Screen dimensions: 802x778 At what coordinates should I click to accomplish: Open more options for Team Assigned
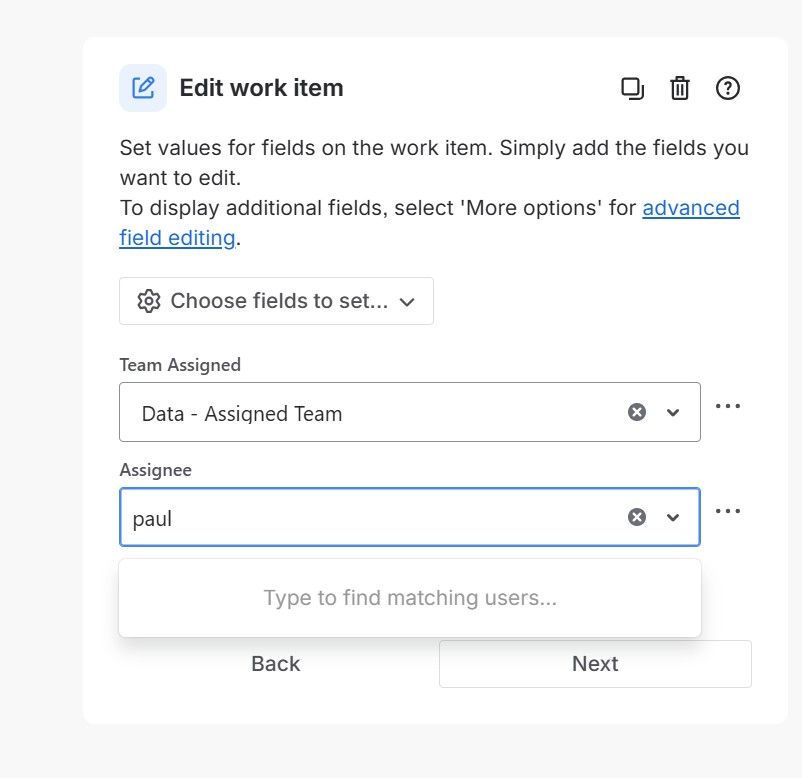click(728, 406)
